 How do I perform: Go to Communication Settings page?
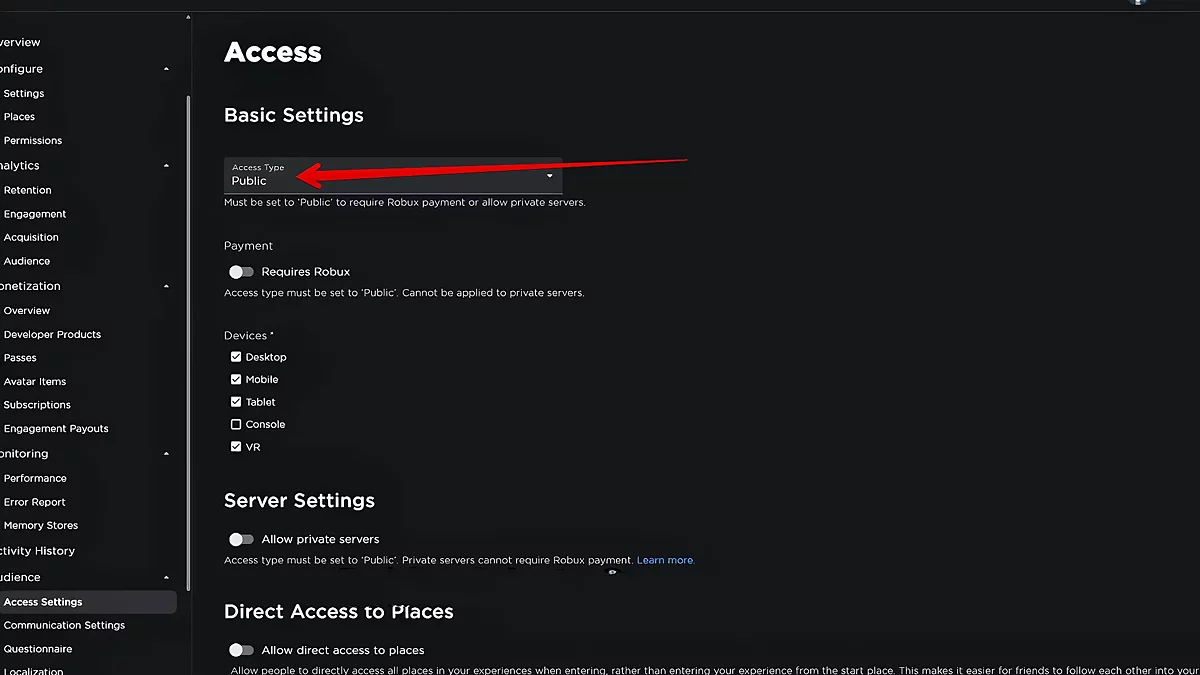(x=64, y=626)
